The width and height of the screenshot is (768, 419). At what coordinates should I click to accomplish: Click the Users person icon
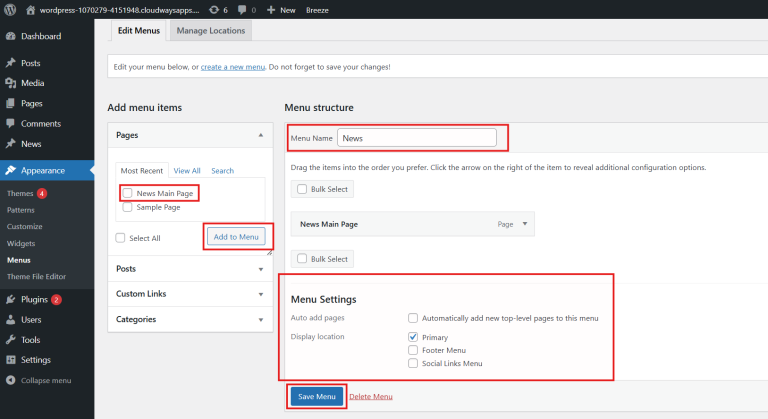click(x=10, y=320)
